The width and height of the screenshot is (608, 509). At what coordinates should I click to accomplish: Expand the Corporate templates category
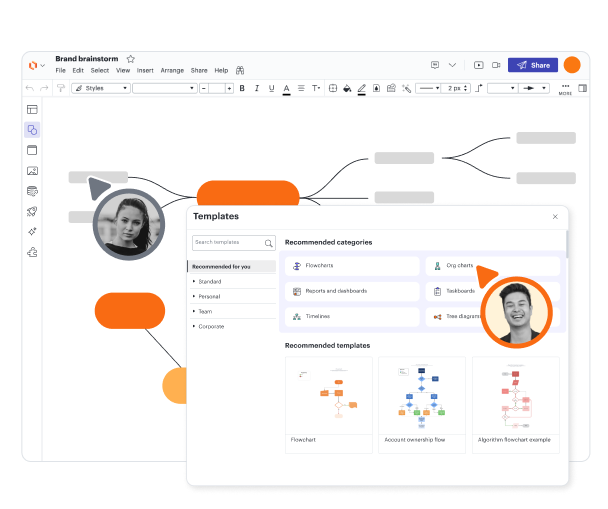pyautogui.click(x=211, y=326)
